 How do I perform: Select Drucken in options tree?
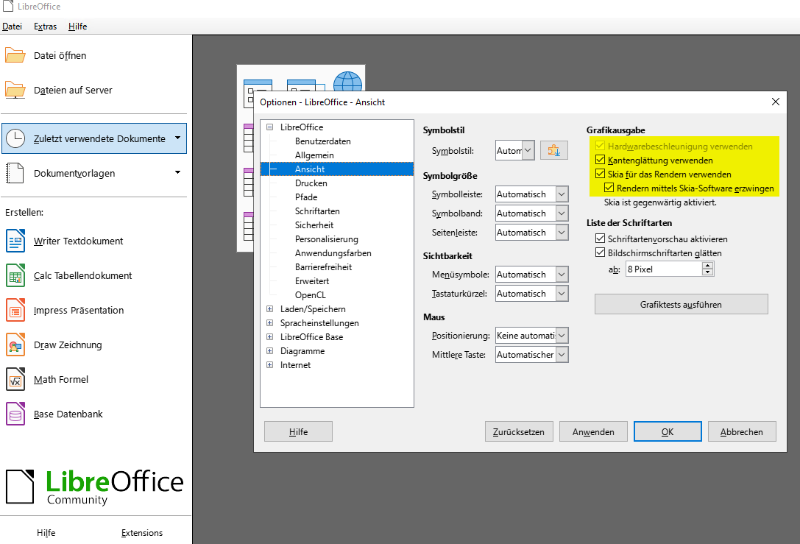(311, 183)
